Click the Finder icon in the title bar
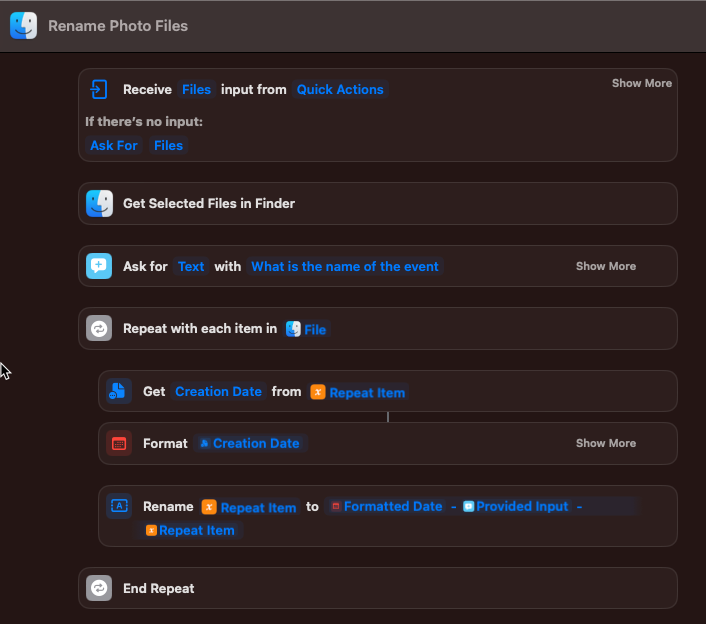The width and height of the screenshot is (706, 624). [x=23, y=26]
